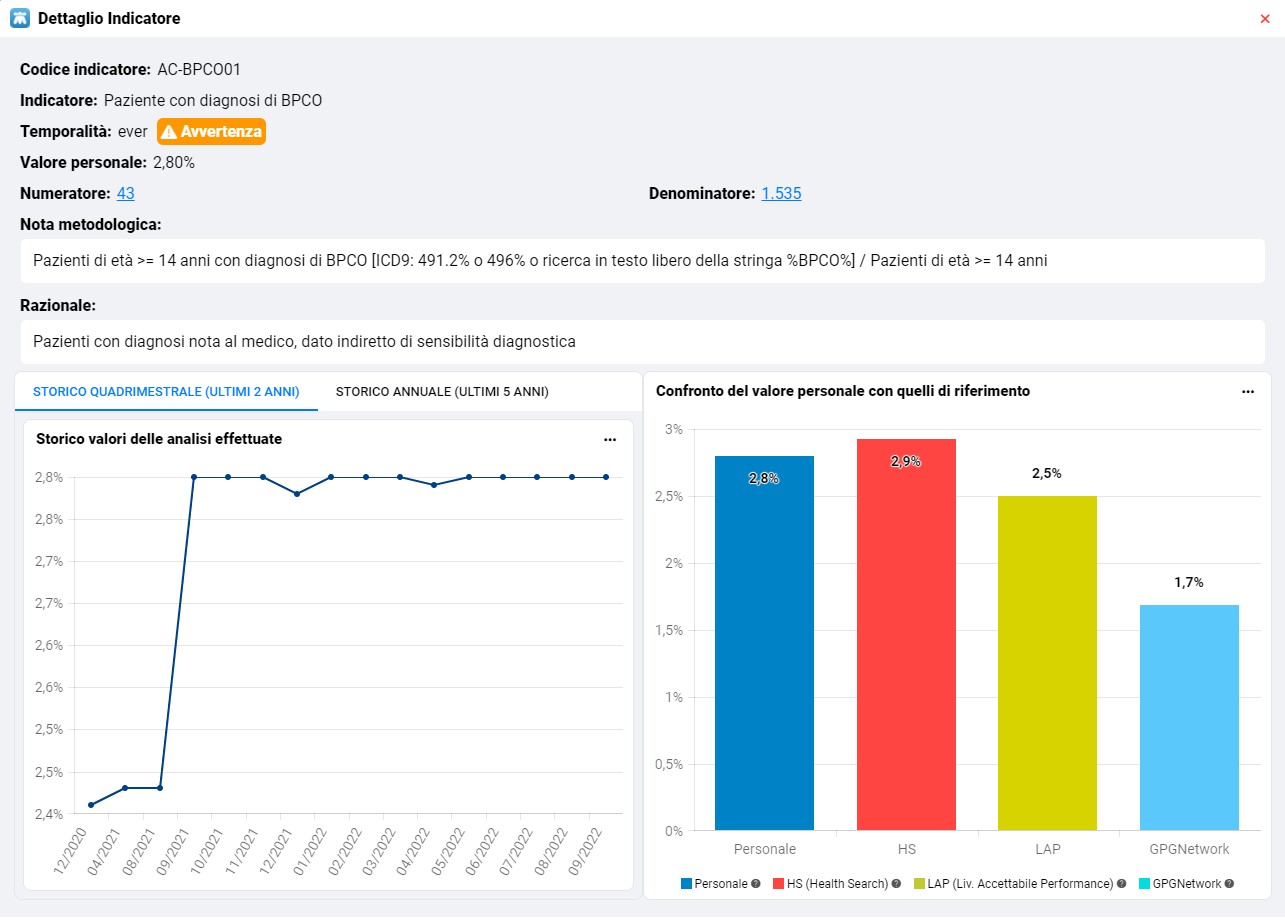Toggle GPGNetwork legend color swatch
Viewport: 1285px width, 921px height.
pyautogui.click(x=1145, y=884)
